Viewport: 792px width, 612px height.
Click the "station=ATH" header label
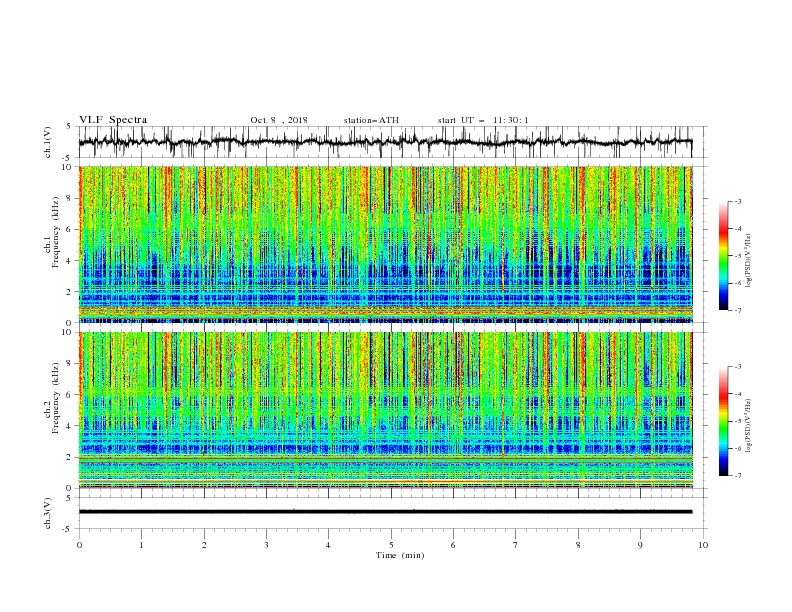(x=371, y=120)
